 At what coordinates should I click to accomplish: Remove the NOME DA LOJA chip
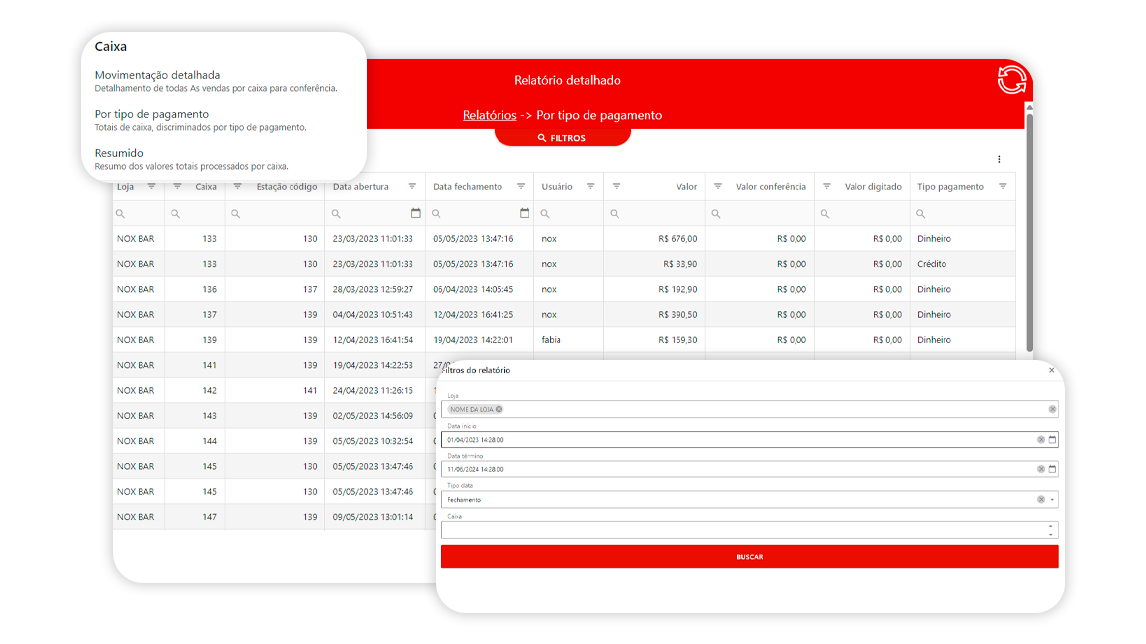coord(499,409)
